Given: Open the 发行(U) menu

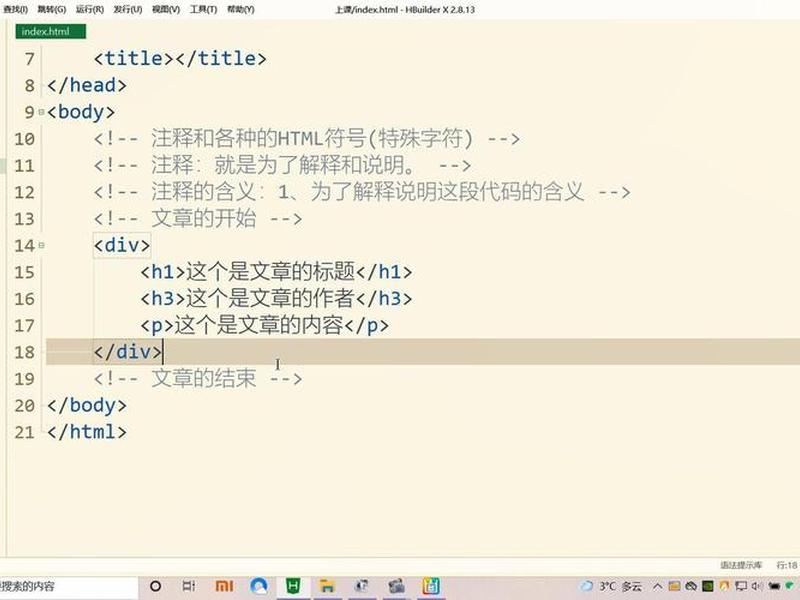Looking at the screenshot, I should point(128,10).
